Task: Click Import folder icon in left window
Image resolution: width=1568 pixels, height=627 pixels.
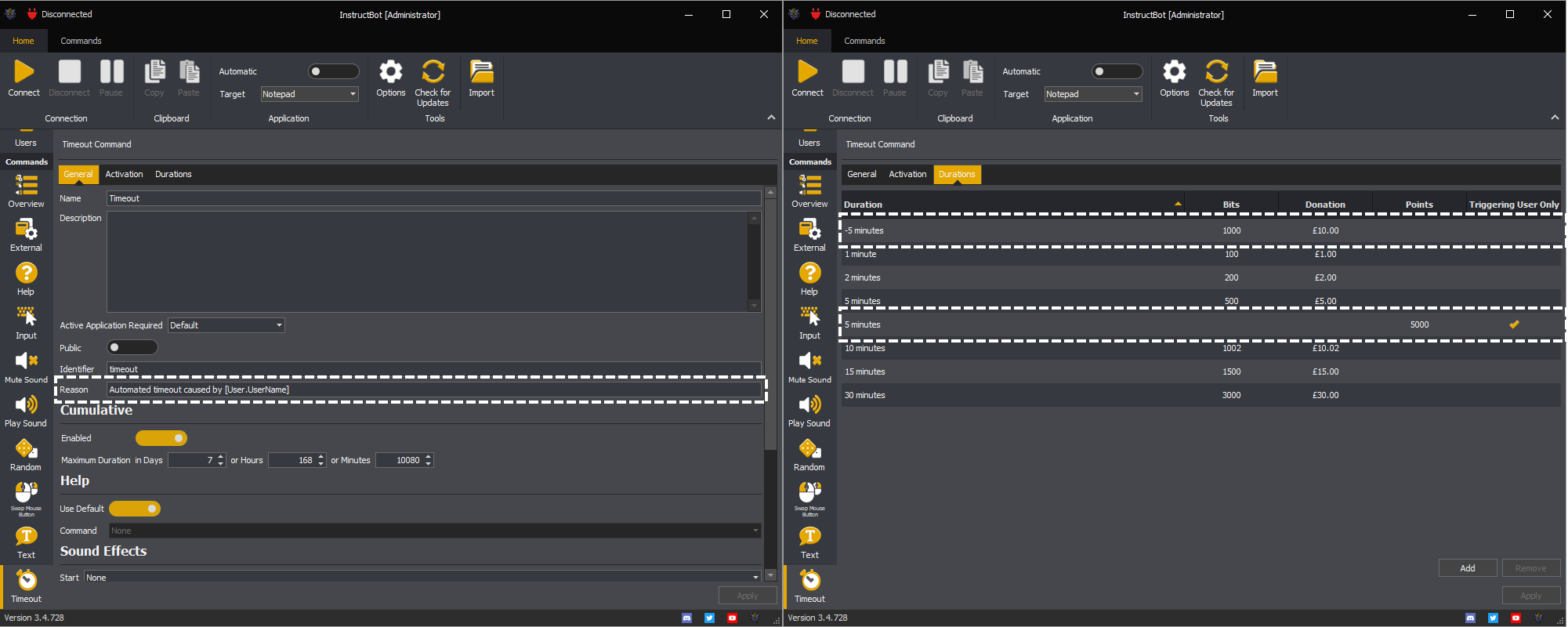Action: (x=481, y=72)
